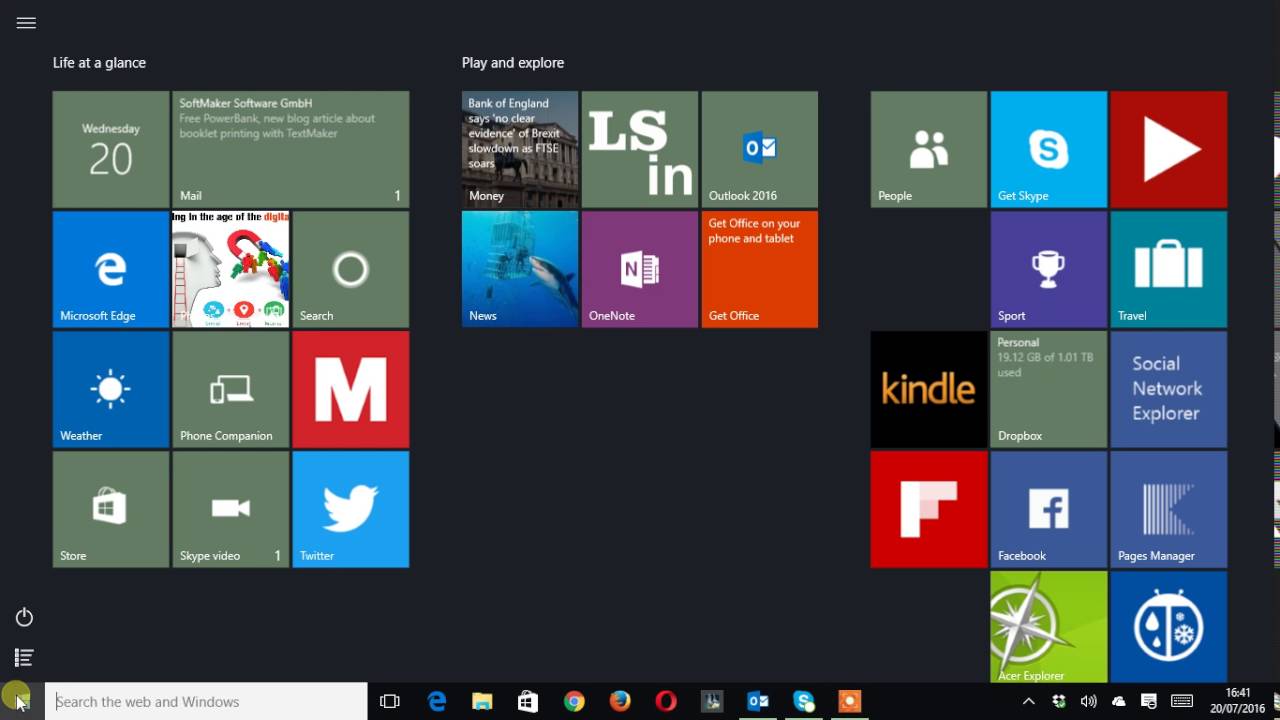Switch to the orange recorder app on taskbar
Viewport: 1280px width, 720px height.
(849, 701)
